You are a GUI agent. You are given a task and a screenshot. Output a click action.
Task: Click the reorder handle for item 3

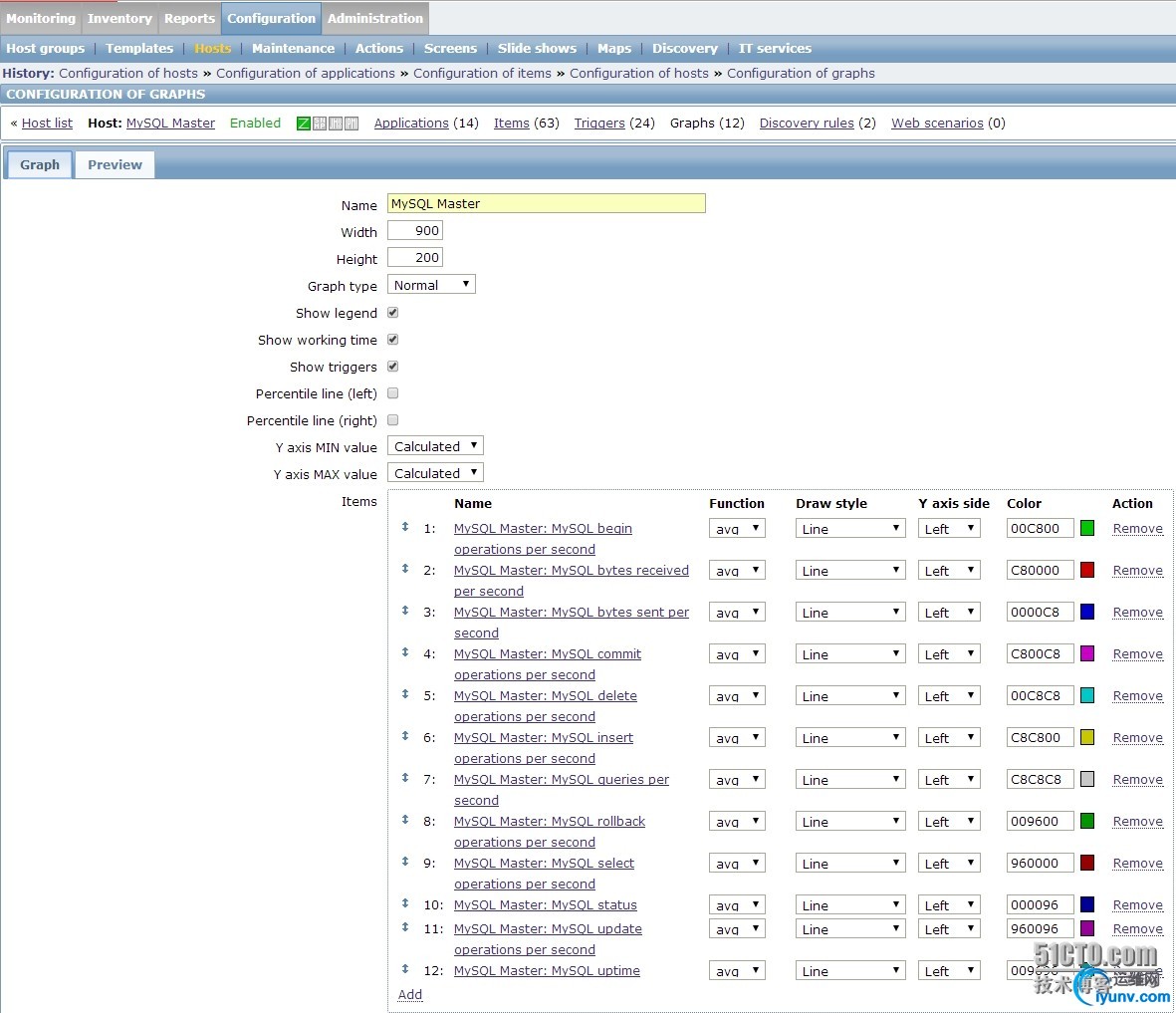click(x=405, y=611)
